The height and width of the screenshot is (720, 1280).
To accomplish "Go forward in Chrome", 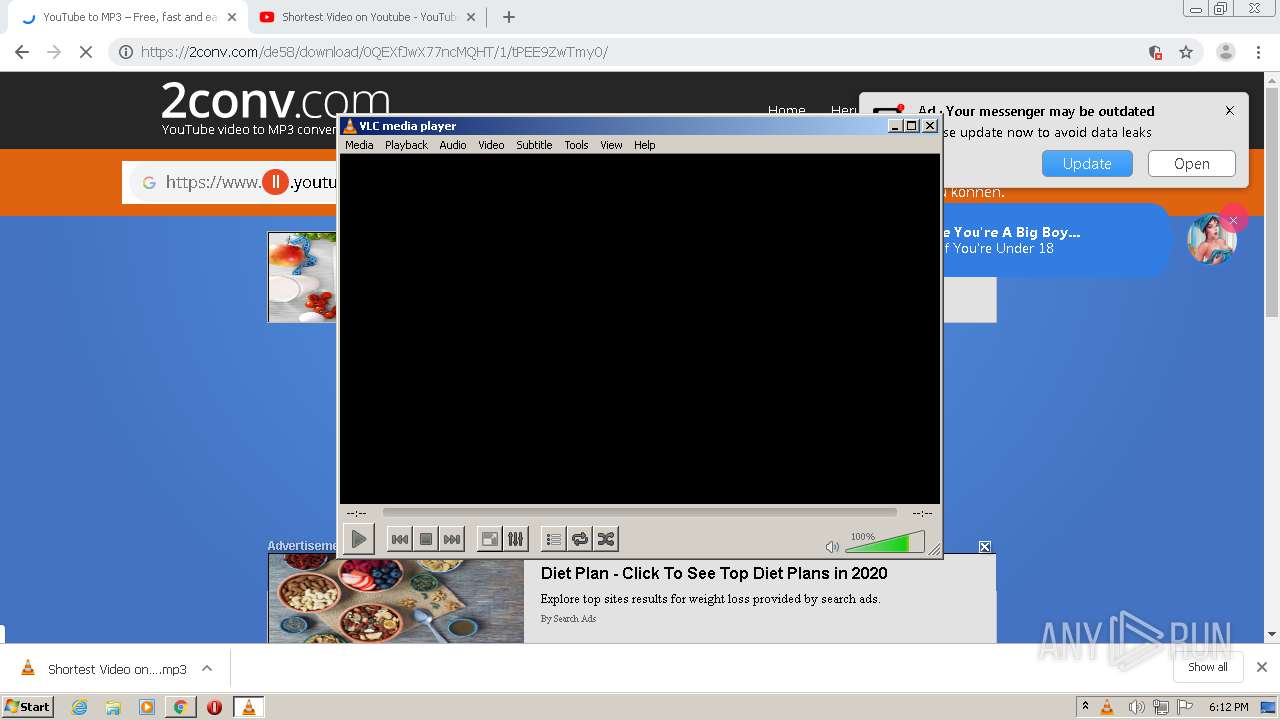I will pos(54,52).
